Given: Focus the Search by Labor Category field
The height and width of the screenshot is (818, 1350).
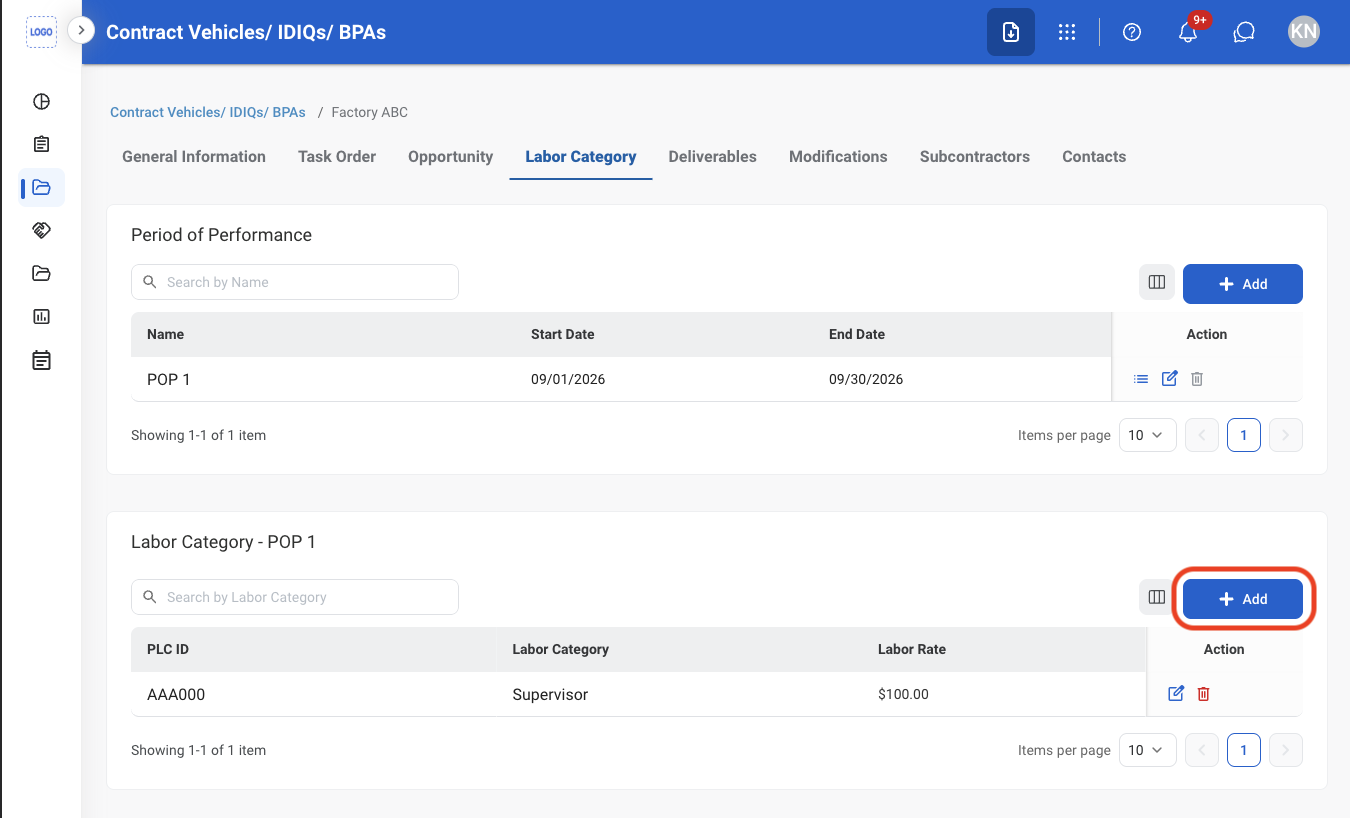Looking at the screenshot, I should (295, 597).
